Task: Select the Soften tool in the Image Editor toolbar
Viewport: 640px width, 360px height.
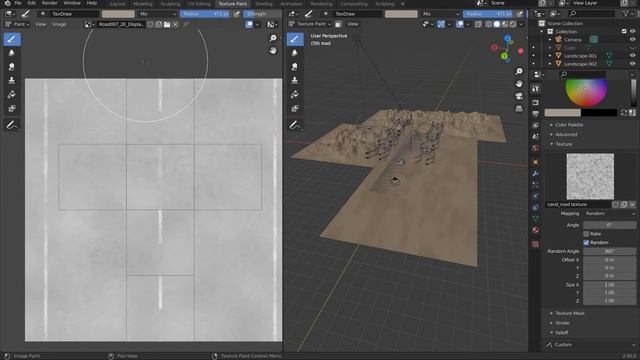Action: (x=12, y=53)
